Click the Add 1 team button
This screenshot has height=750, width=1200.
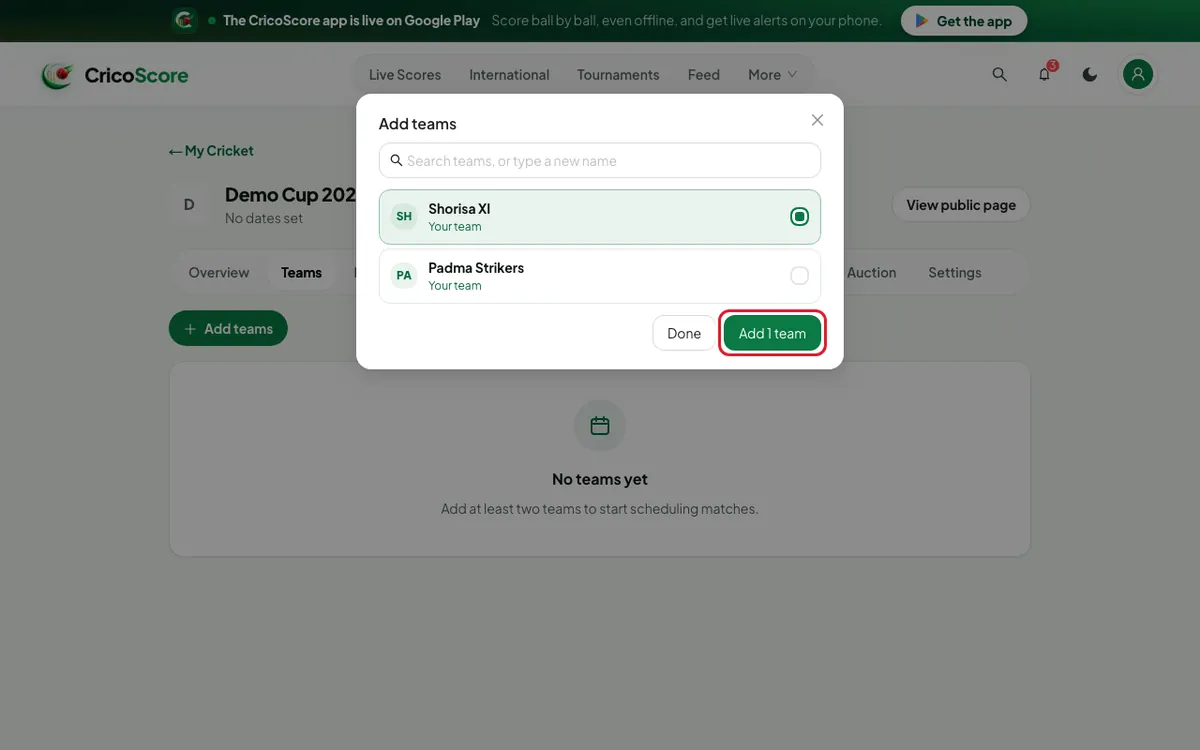click(x=772, y=333)
